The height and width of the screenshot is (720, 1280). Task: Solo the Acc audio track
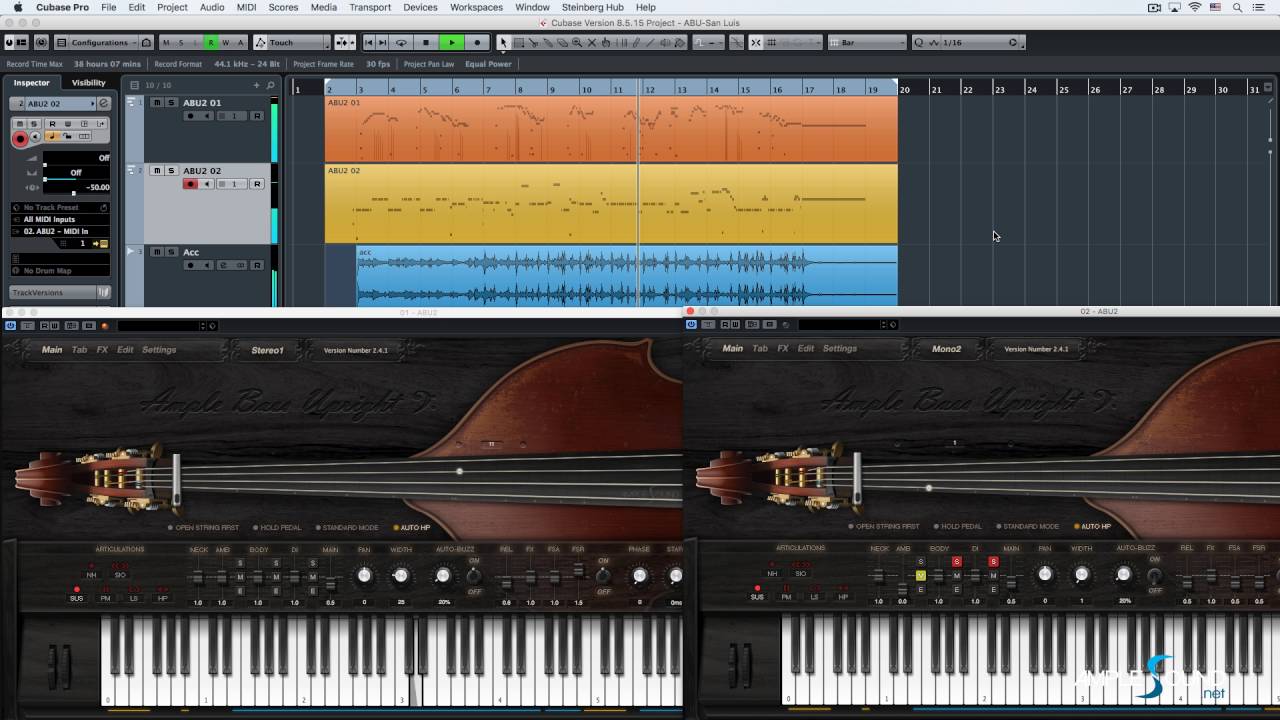(x=171, y=252)
